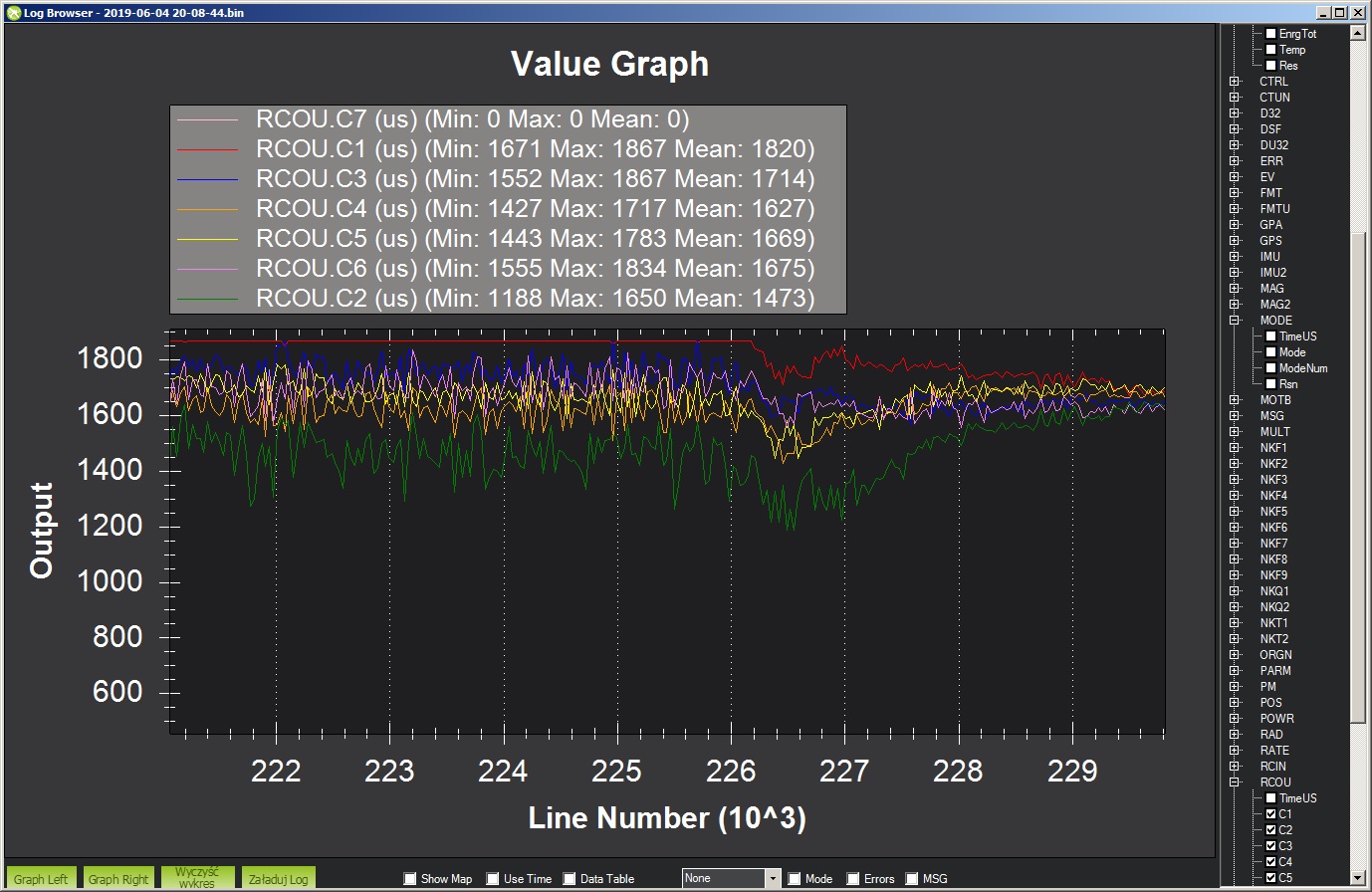This screenshot has width=1372, height=892.
Task: Check RCOU TimeUS field
Action: (x=1271, y=797)
